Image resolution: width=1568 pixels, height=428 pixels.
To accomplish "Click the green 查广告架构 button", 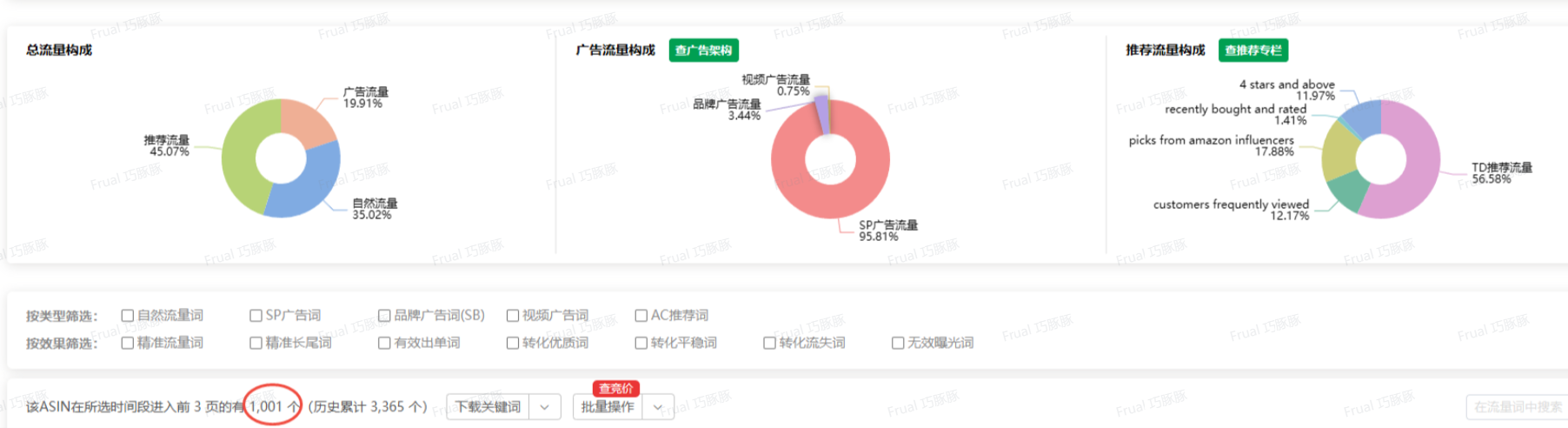I will (703, 50).
